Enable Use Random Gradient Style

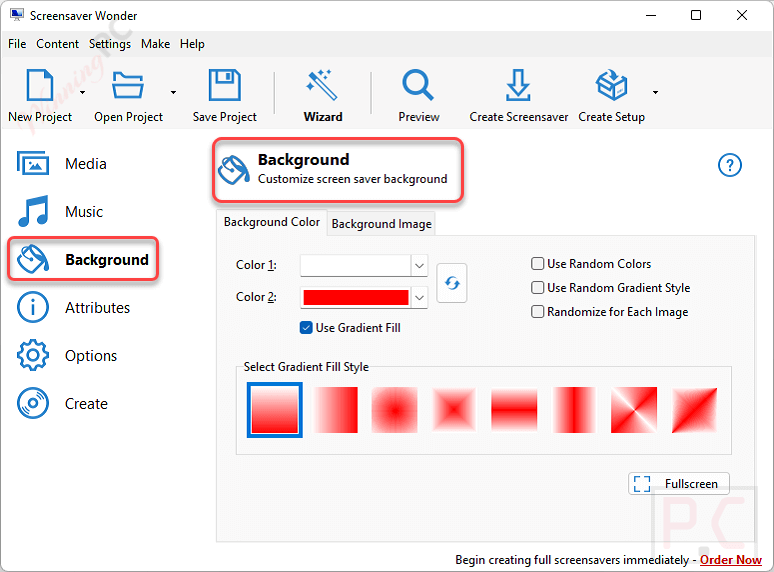pos(538,287)
